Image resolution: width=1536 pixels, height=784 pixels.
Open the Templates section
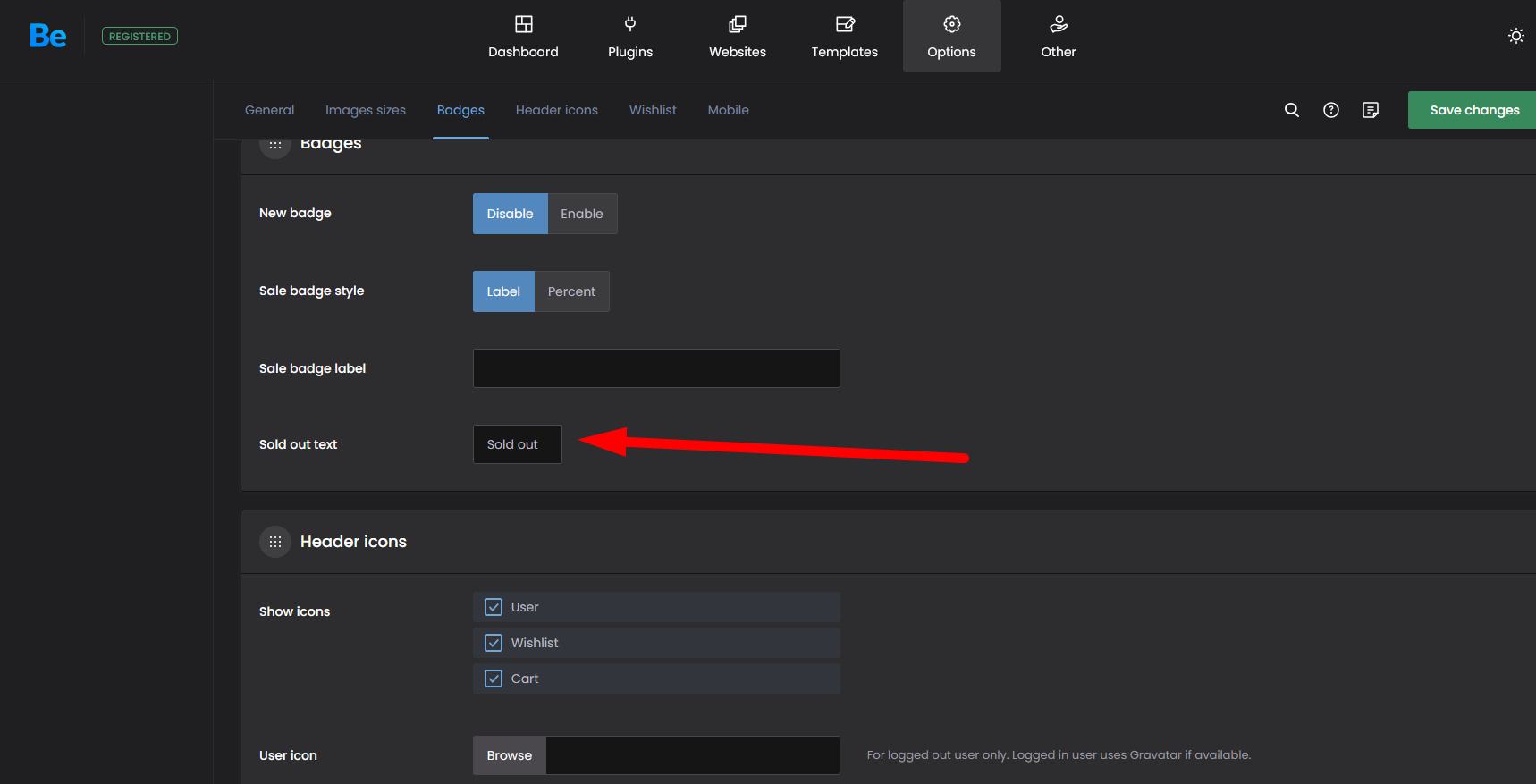(844, 38)
